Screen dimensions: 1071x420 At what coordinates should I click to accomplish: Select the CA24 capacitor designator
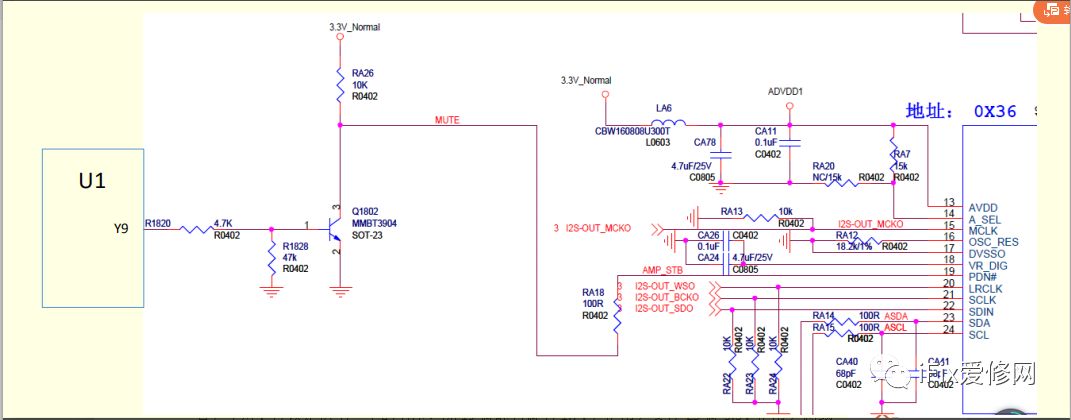(708, 257)
